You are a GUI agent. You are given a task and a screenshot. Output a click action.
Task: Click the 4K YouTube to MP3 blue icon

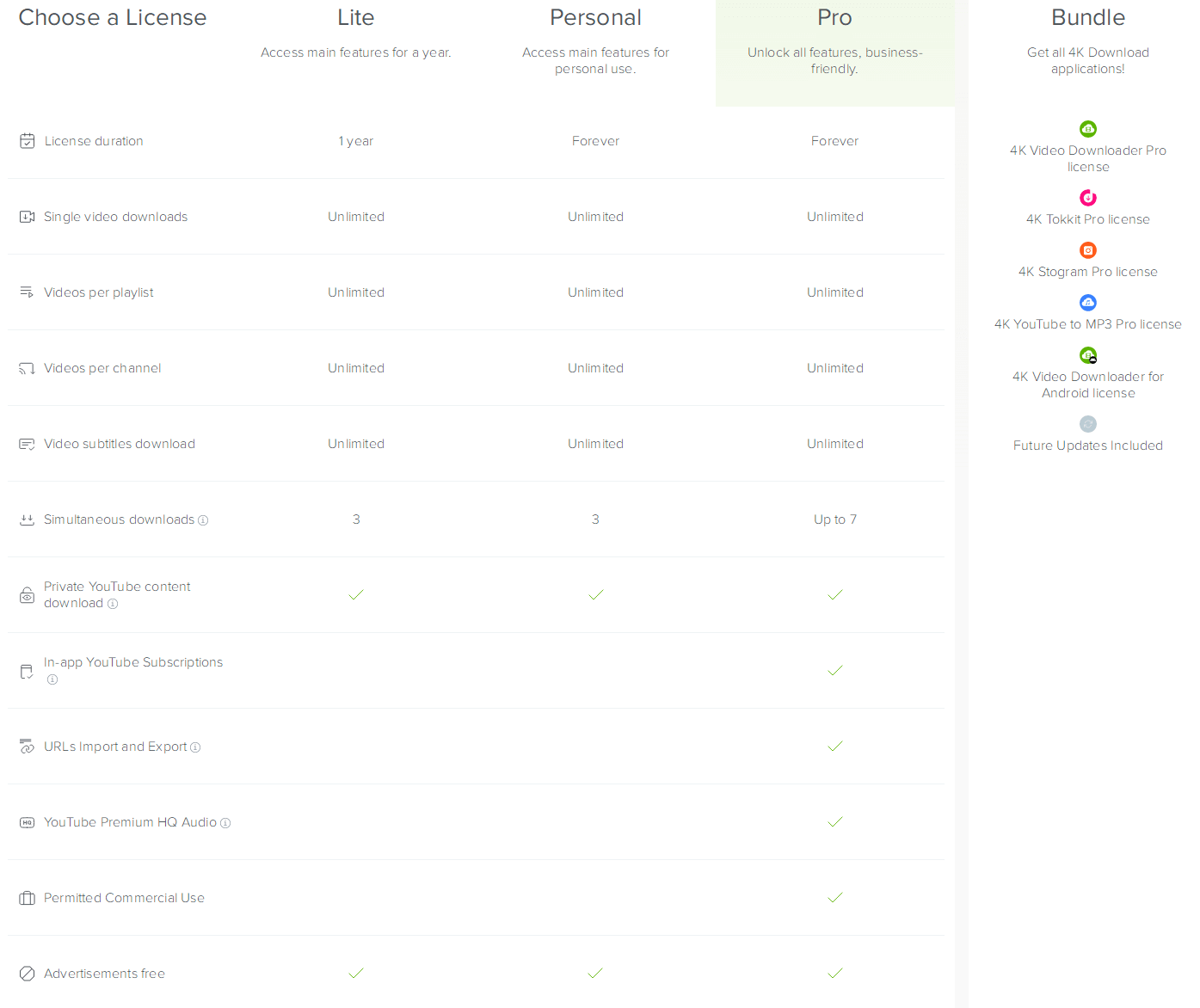[x=1088, y=303]
